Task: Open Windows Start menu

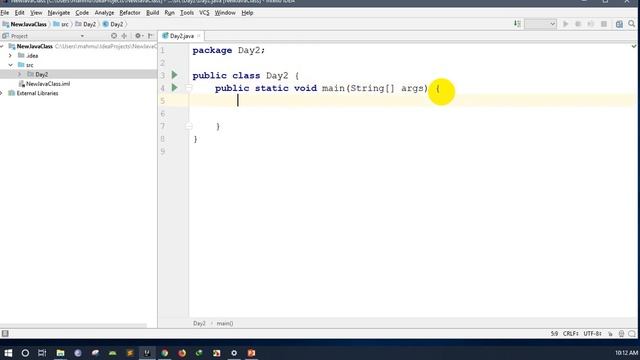Action: point(8,353)
